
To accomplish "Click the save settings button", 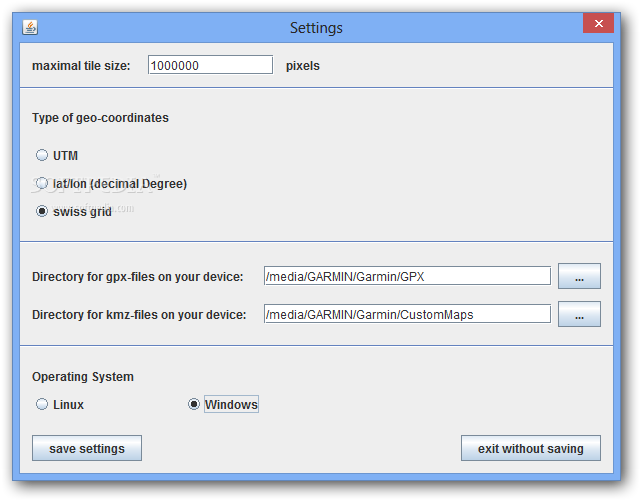I will tap(87, 448).
